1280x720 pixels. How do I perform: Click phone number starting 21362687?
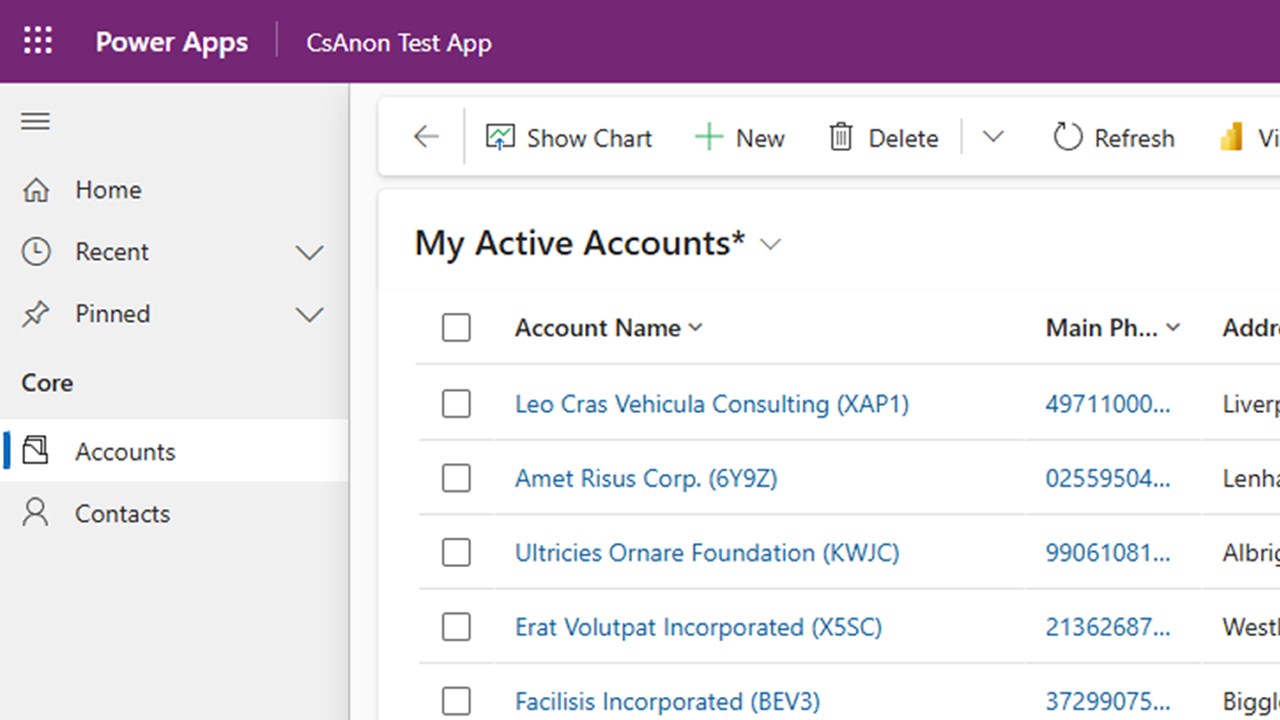1108,627
